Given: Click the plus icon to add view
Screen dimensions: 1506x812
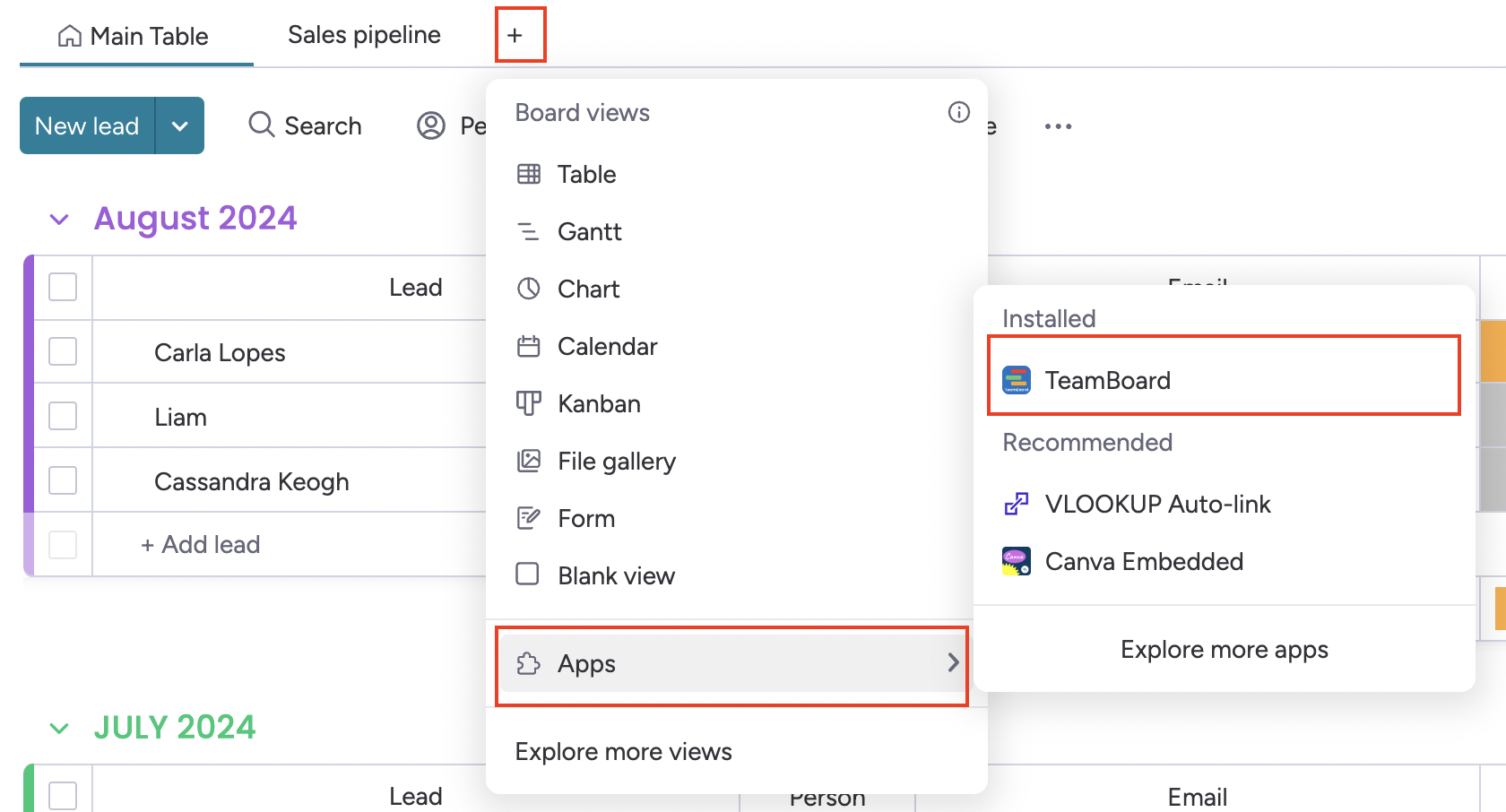Looking at the screenshot, I should click(x=515, y=36).
